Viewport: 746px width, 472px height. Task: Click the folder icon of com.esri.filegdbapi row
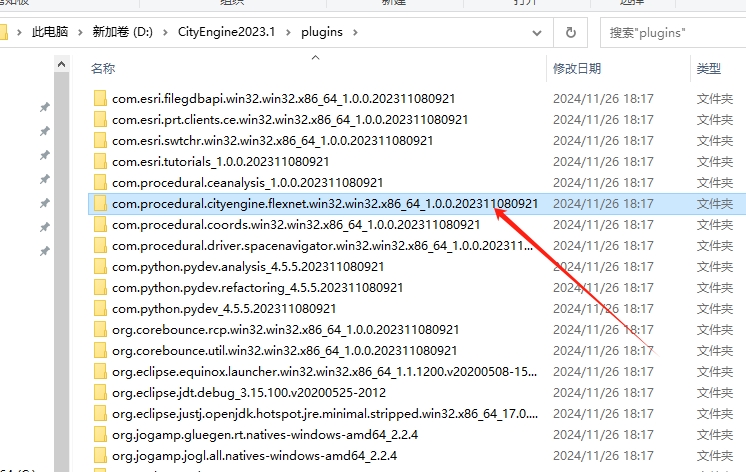(x=100, y=98)
